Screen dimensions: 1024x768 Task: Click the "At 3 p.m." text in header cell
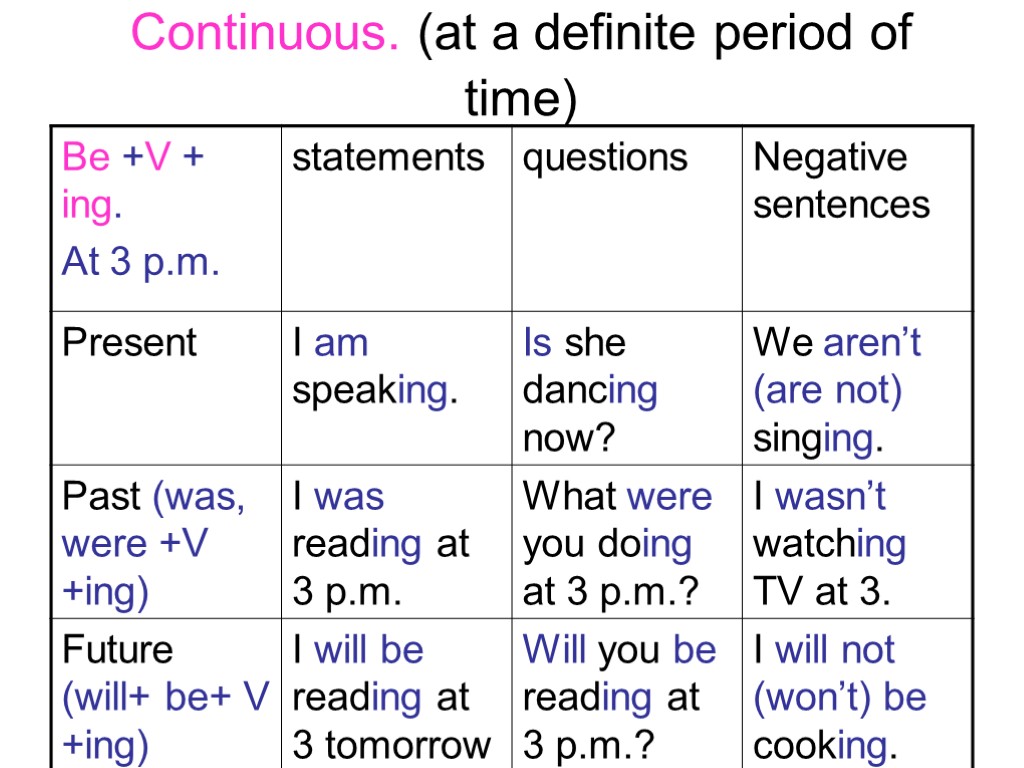point(140,262)
